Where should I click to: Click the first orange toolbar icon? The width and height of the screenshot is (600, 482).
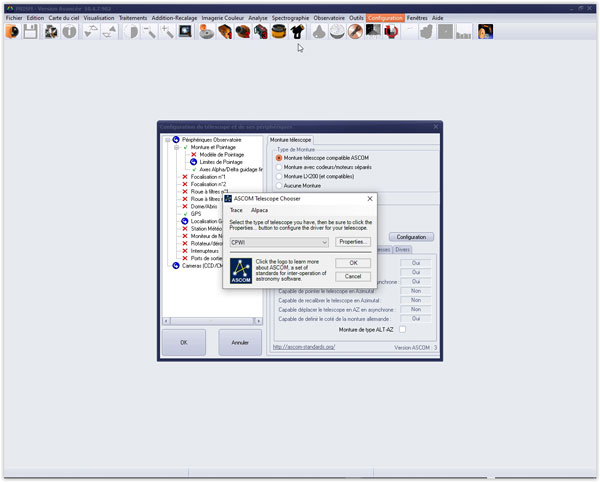pos(11,32)
